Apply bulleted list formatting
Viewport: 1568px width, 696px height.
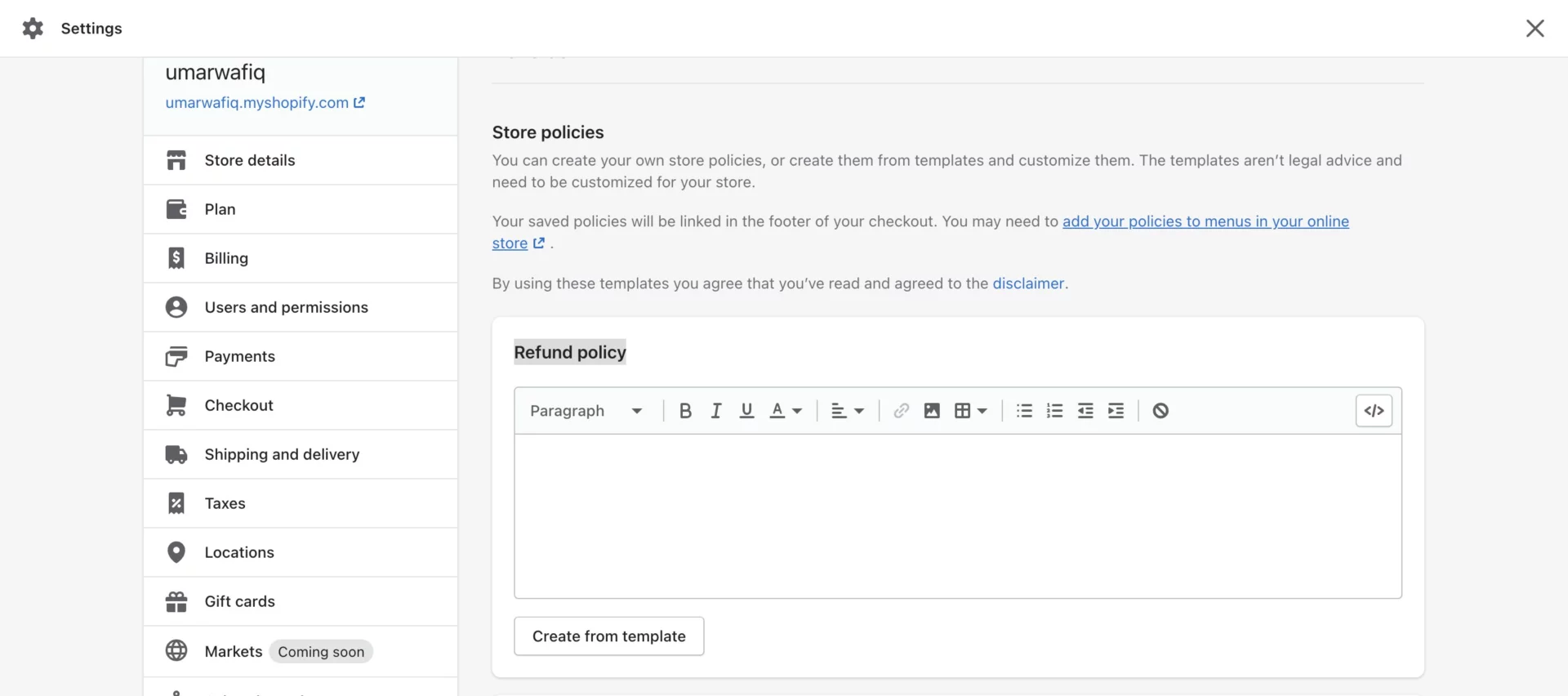pyautogui.click(x=1025, y=411)
